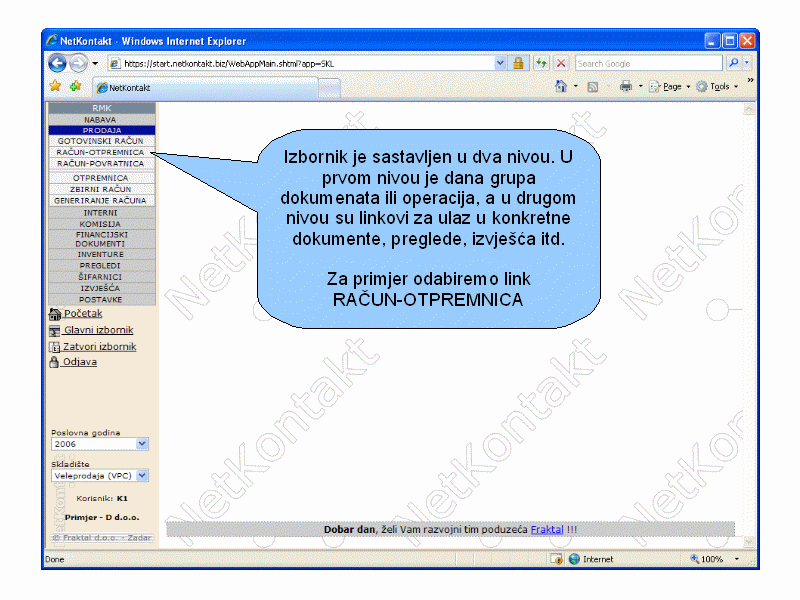Viewport: 800px width, 600px height.
Task: Open GENERIRANJE RAČUNA link
Action: pyautogui.click(x=102, y=201)
